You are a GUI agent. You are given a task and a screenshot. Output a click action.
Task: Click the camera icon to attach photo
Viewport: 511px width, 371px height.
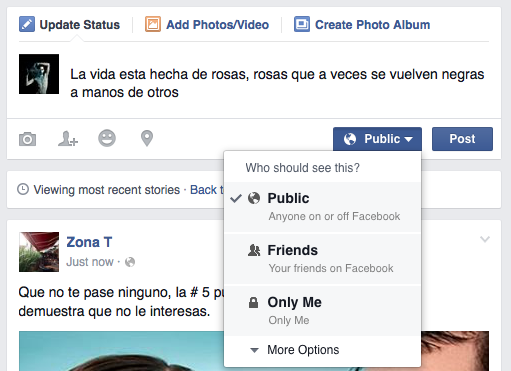(27, 139)
